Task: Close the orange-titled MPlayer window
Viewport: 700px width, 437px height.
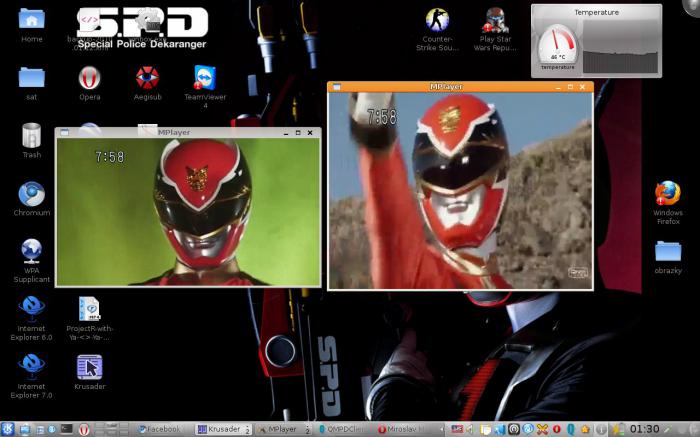Action: pos(582,87)
